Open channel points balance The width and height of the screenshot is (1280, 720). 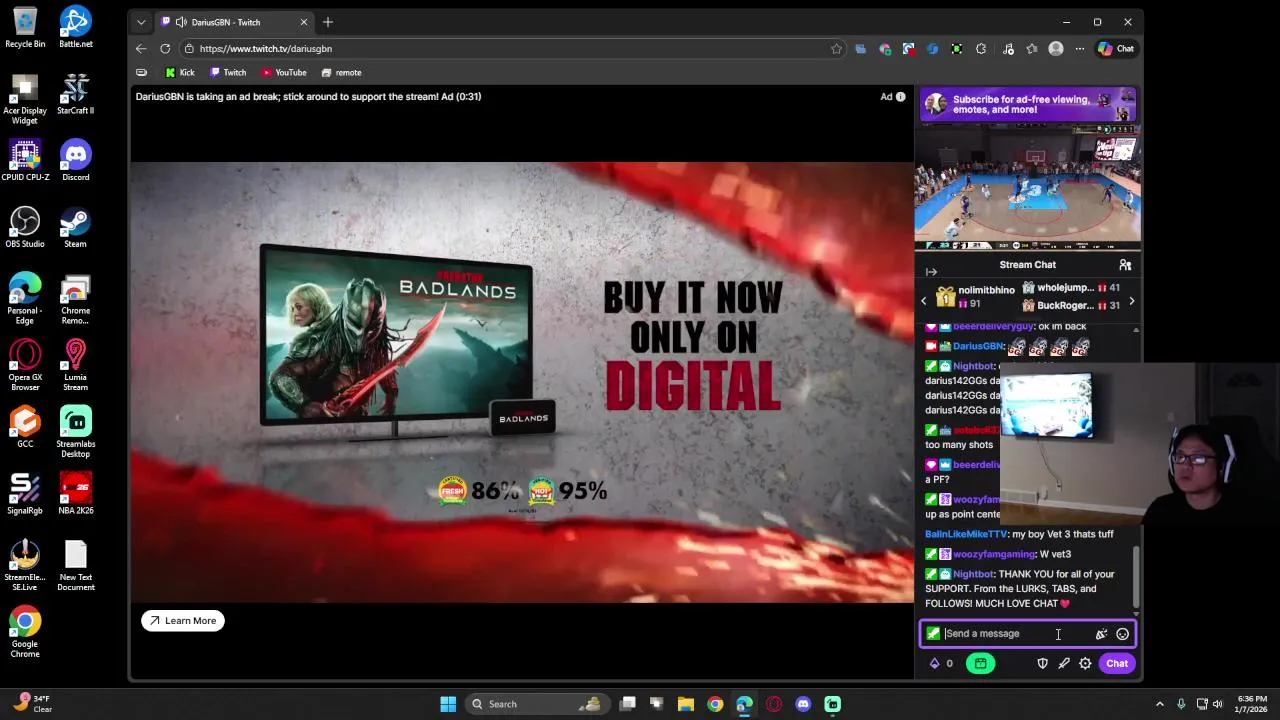(x=942, y=663)
